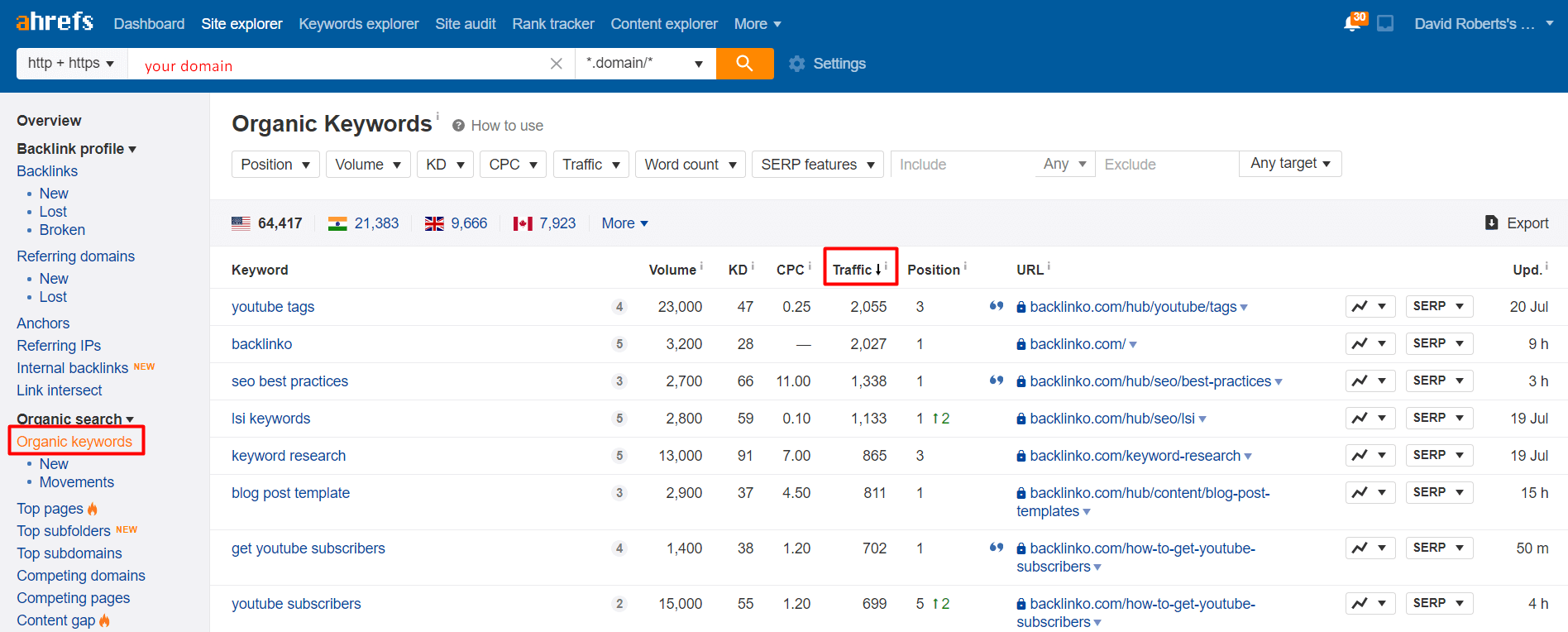Screen dimensions: 1568x632
Task: Click the quote icon for youtube tags
Action: (997, 306)
